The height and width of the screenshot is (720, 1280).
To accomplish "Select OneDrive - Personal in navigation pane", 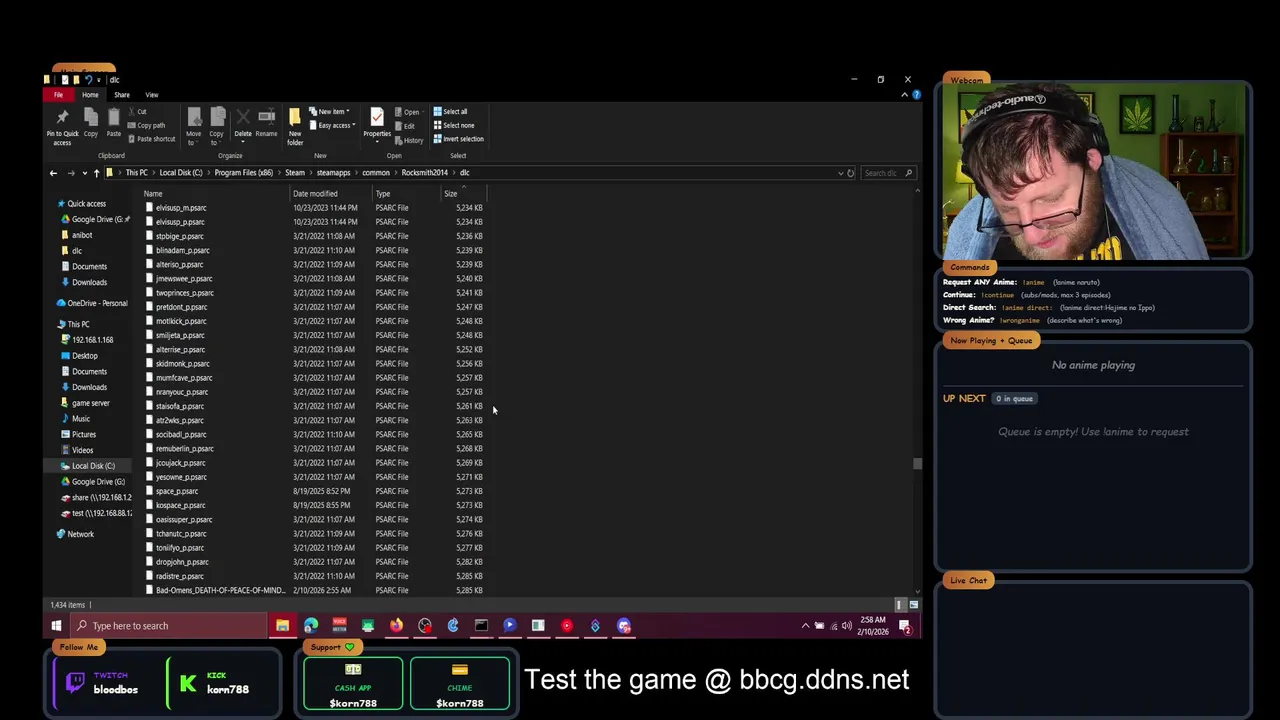I will (92, 303).
